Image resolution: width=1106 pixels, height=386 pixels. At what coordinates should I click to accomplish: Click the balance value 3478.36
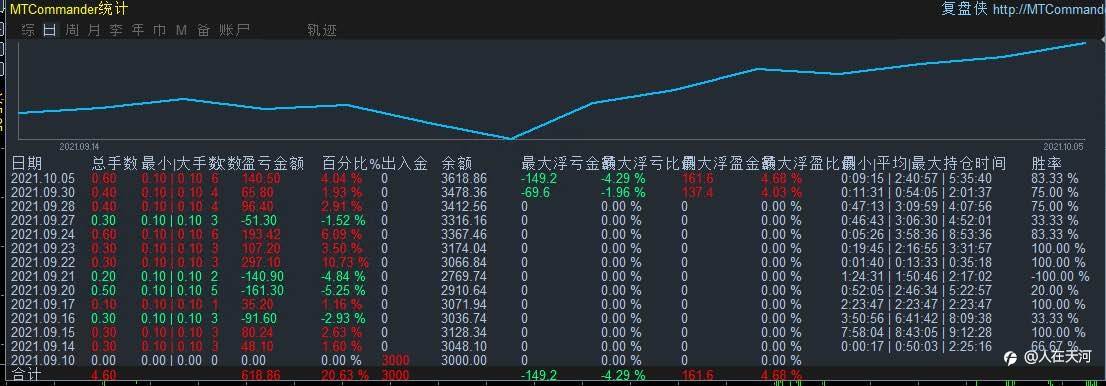[x=464, y=193]
